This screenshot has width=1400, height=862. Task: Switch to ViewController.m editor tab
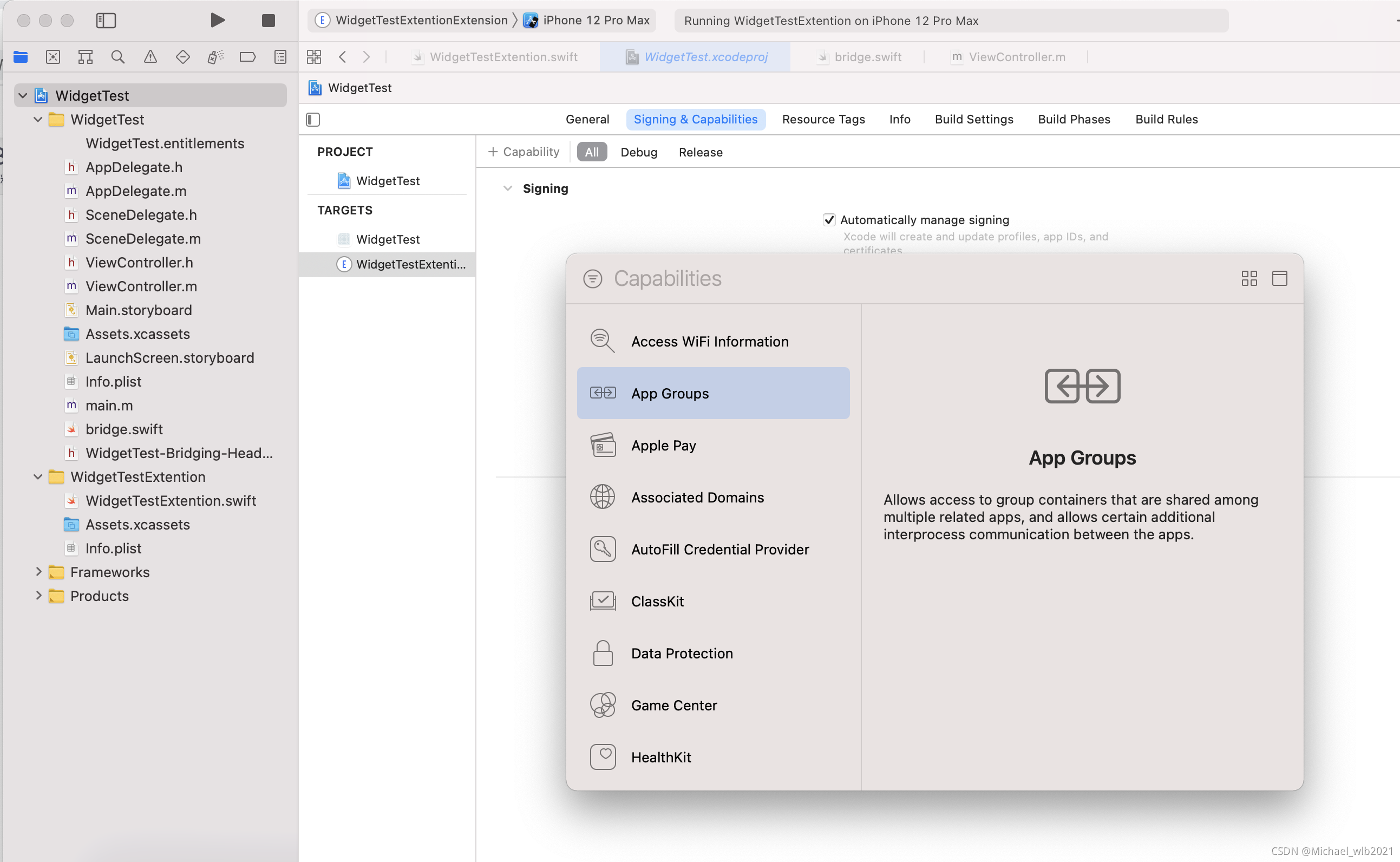[1008, 56]
